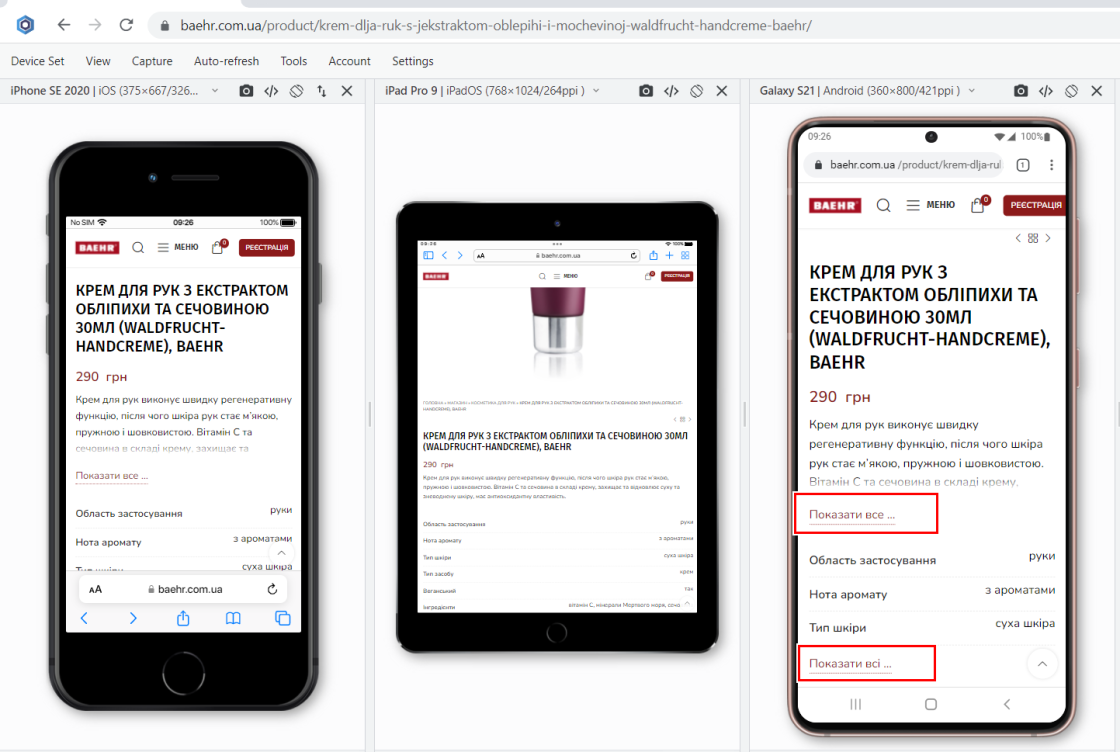Click the hexagon extension icon in the toolbar

(25, 25)
